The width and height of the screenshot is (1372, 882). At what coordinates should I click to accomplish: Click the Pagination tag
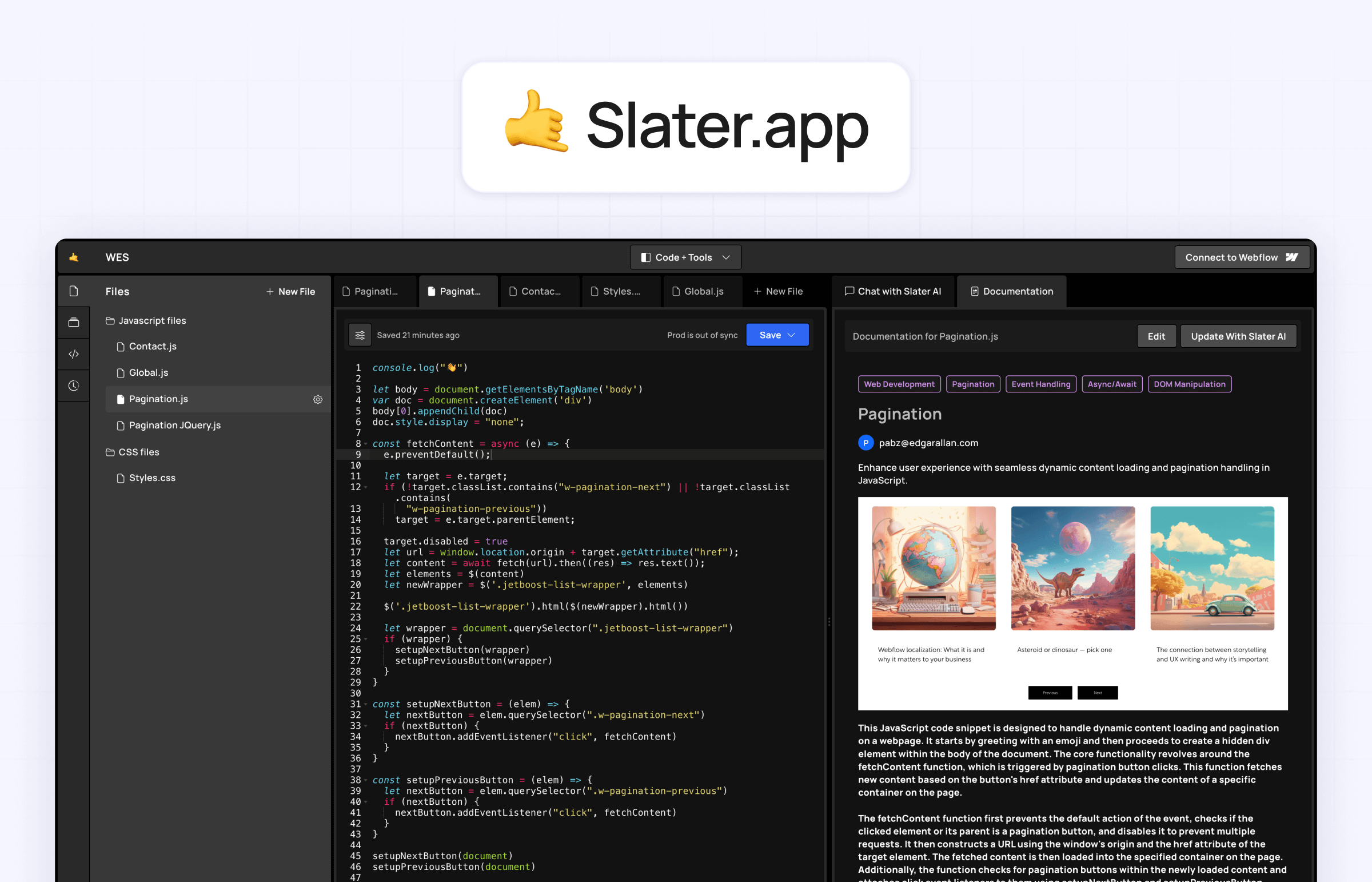tap(972, 384)
